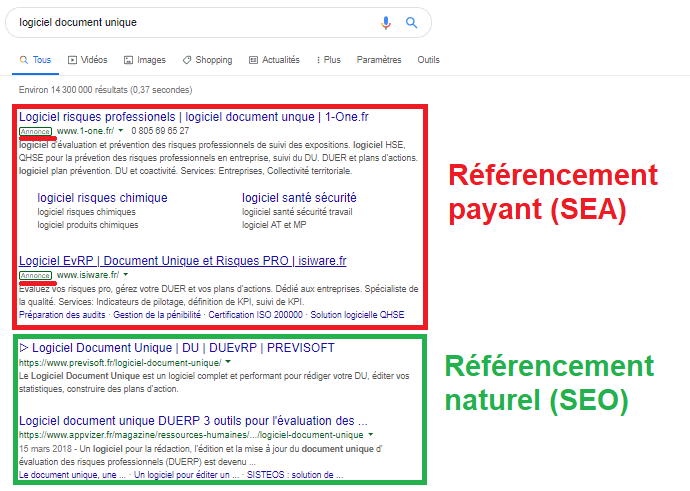Open the logiciel risques chimique sitelink
The height and width of the screenshot is (491, 690).
pyautogui.click(x=102, y=198)
